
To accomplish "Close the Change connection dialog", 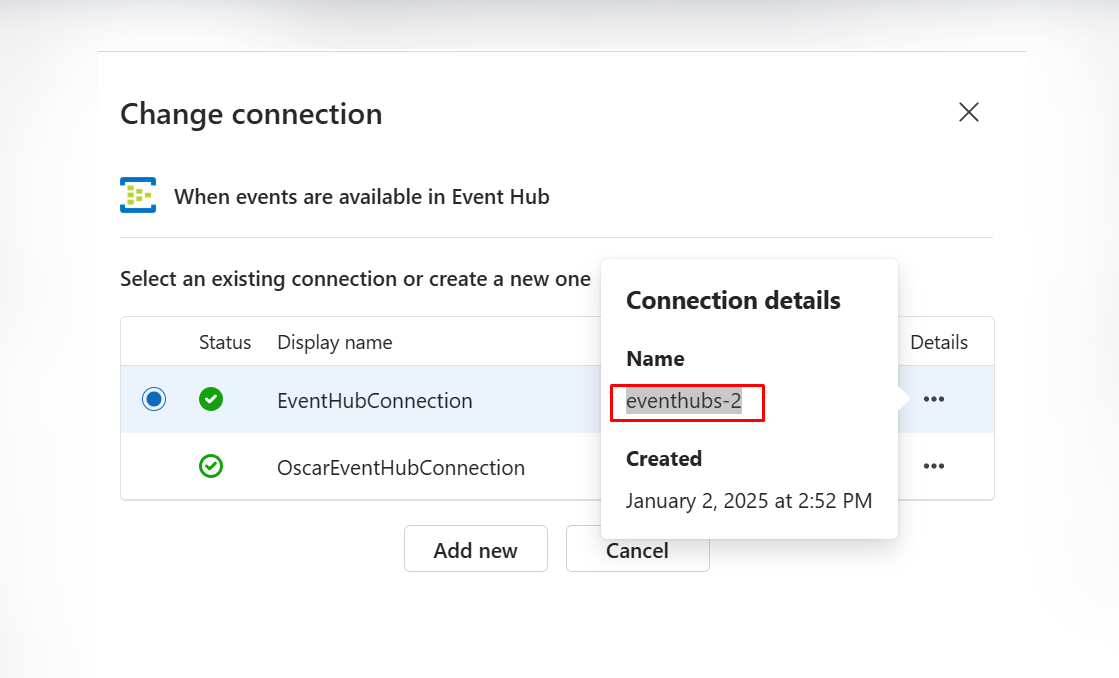I will 968,112.
